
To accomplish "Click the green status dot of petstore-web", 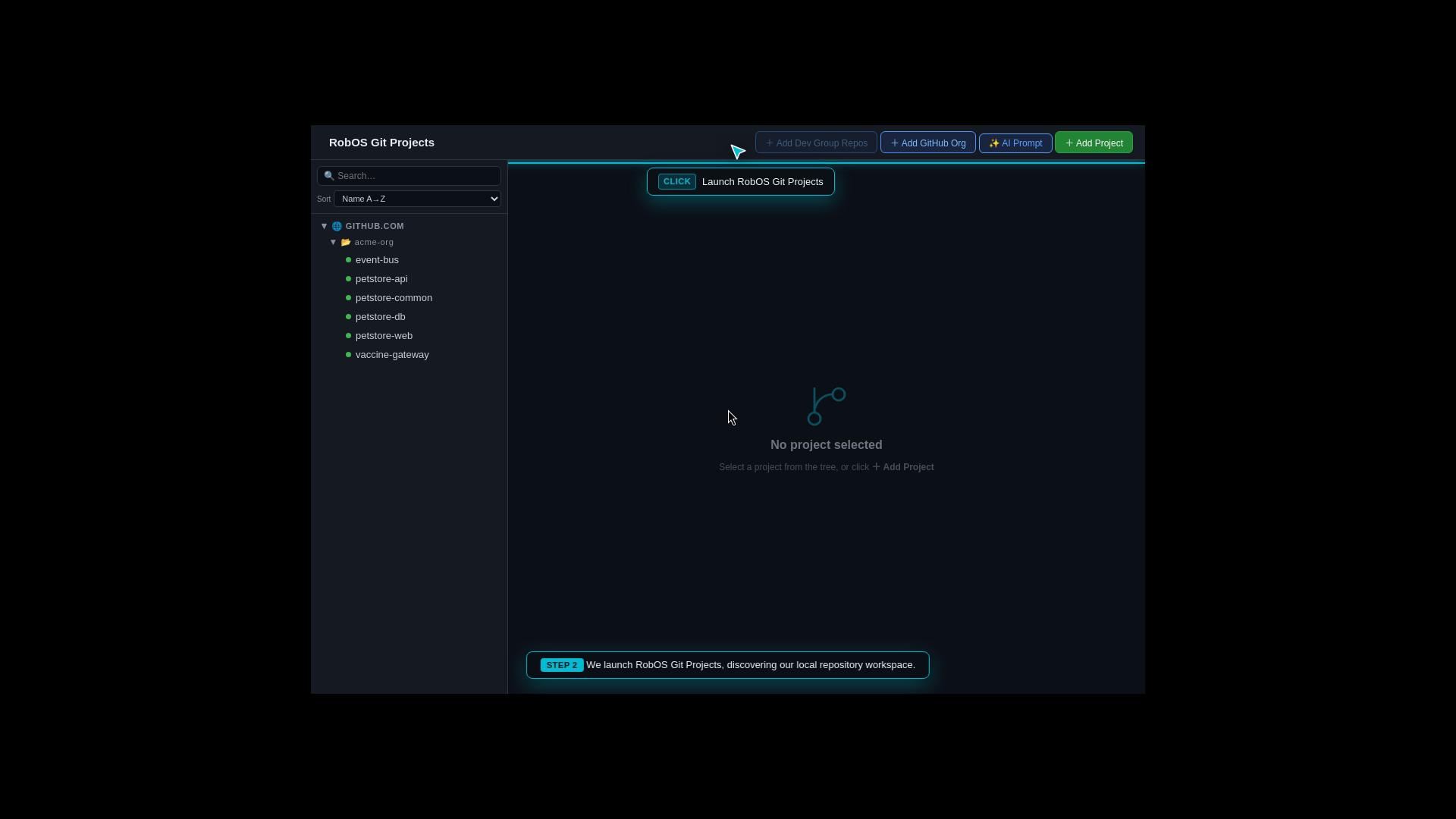I will 349,336.
